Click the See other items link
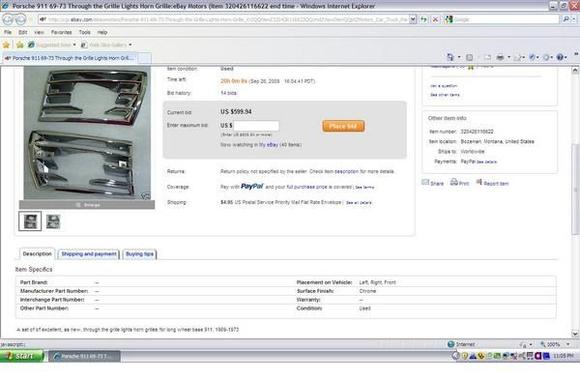This screenshot has height=383, width=580. (x=445, y=95)
